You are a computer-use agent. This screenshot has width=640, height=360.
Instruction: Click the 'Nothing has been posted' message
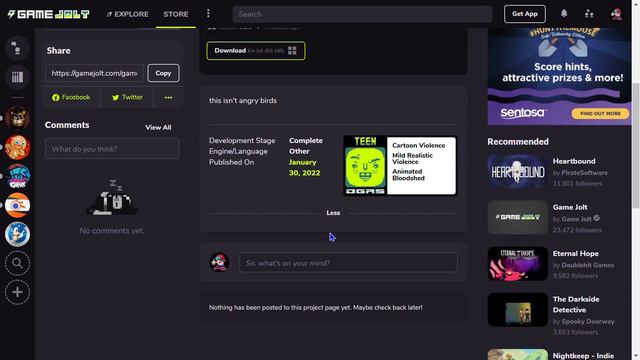point(316,307)
